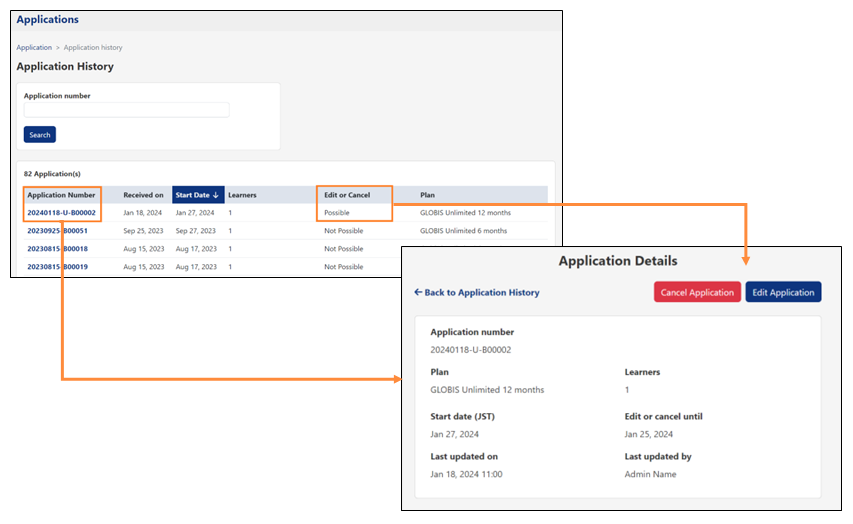
Task: Click the Application history breadcrumb text
Action: (93, 48)
